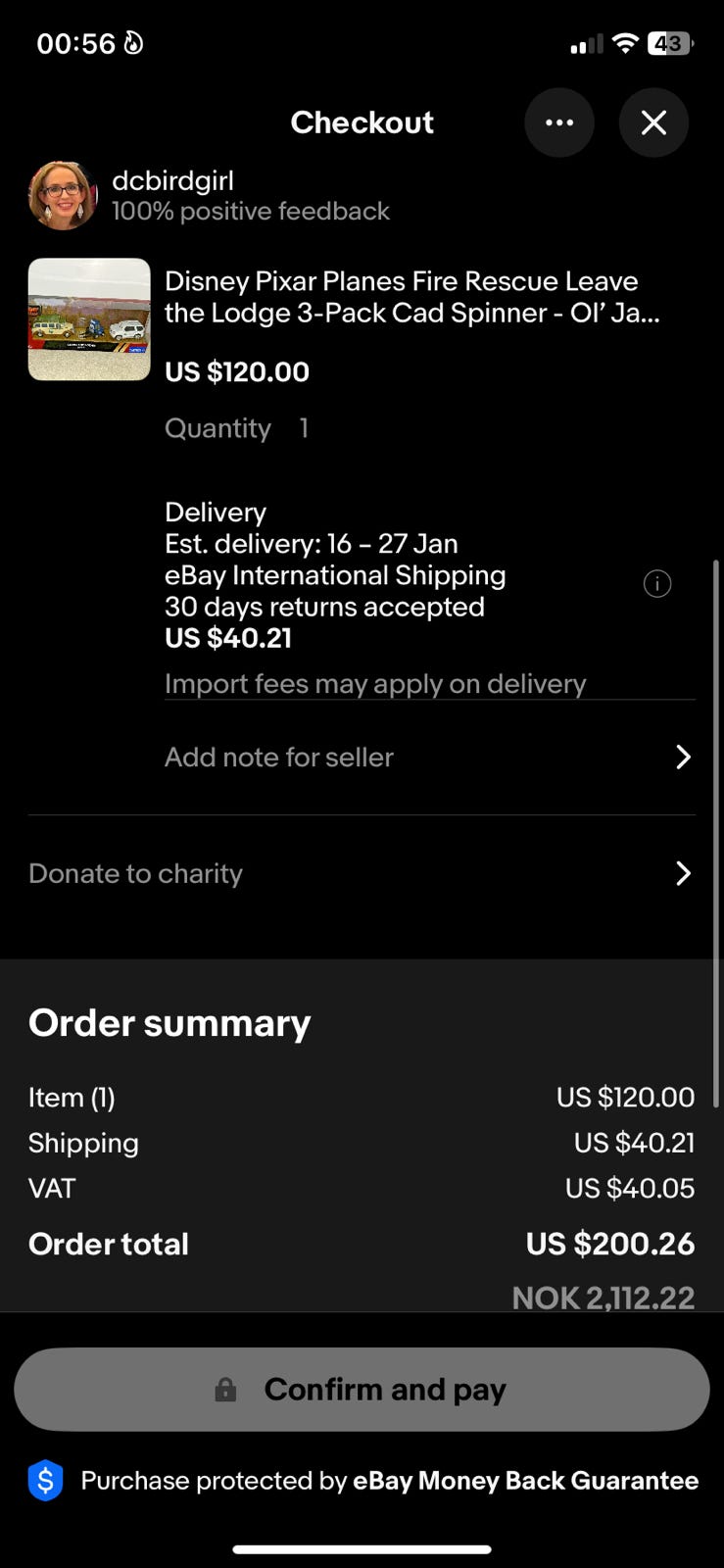
Task: Open eBay Money Back Guarantee link
Action: pos(525,1480)
